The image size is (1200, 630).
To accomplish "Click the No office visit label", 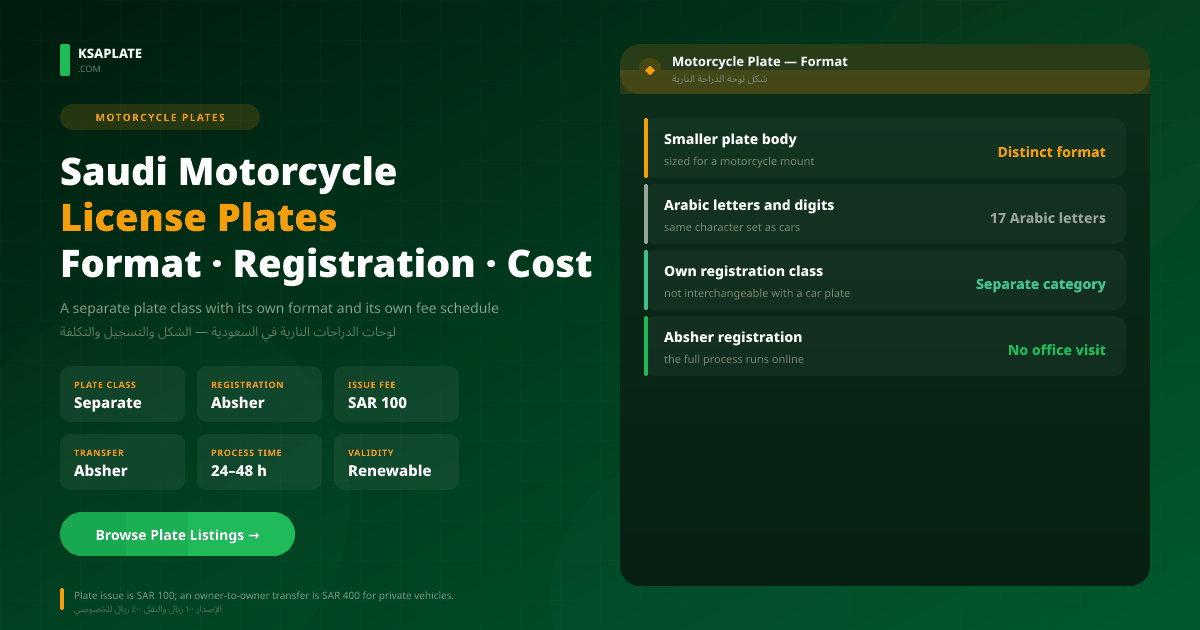I will tap(1056, 350).
